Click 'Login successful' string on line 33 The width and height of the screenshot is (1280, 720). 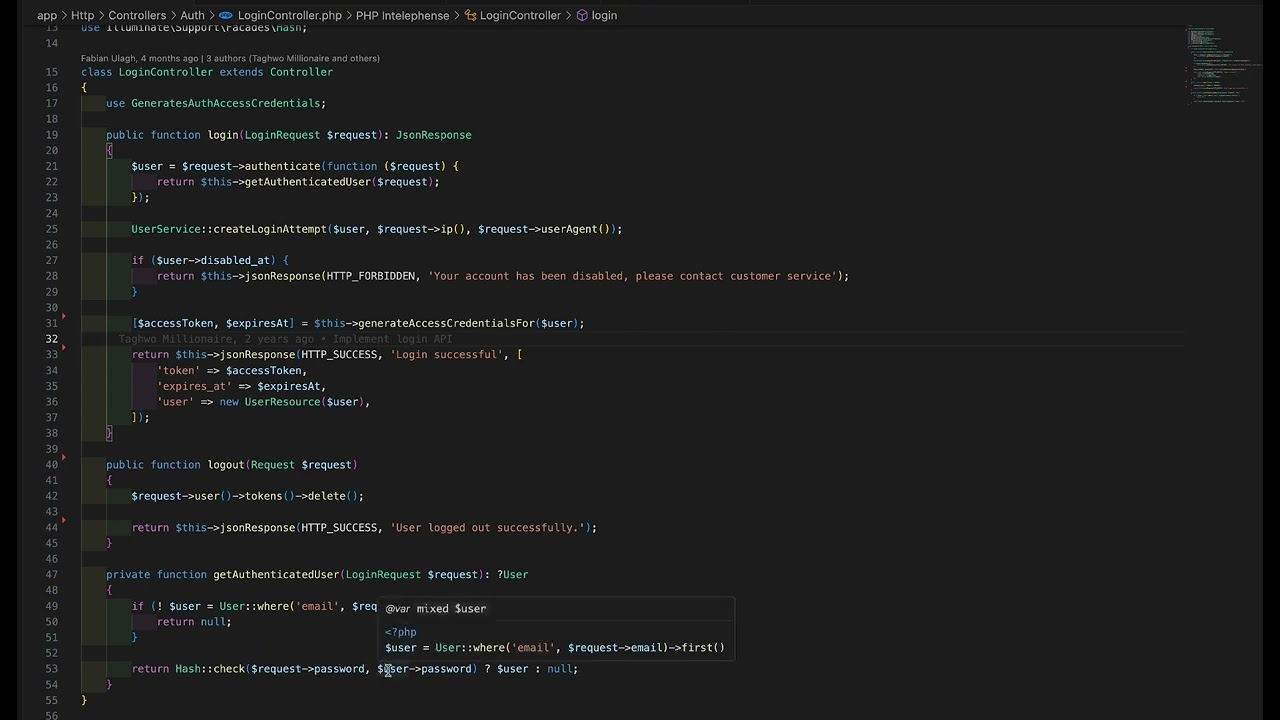tap(446, 355)
